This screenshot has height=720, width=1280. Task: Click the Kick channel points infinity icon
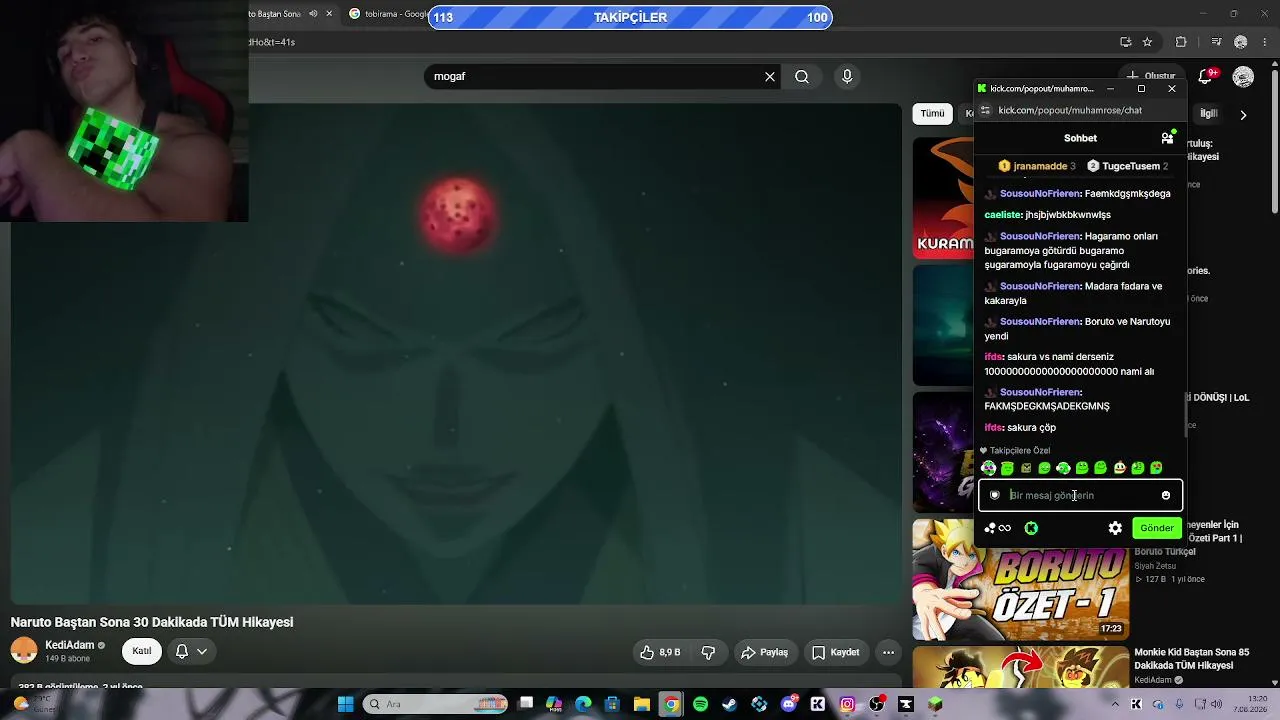(x=998, y=528)
